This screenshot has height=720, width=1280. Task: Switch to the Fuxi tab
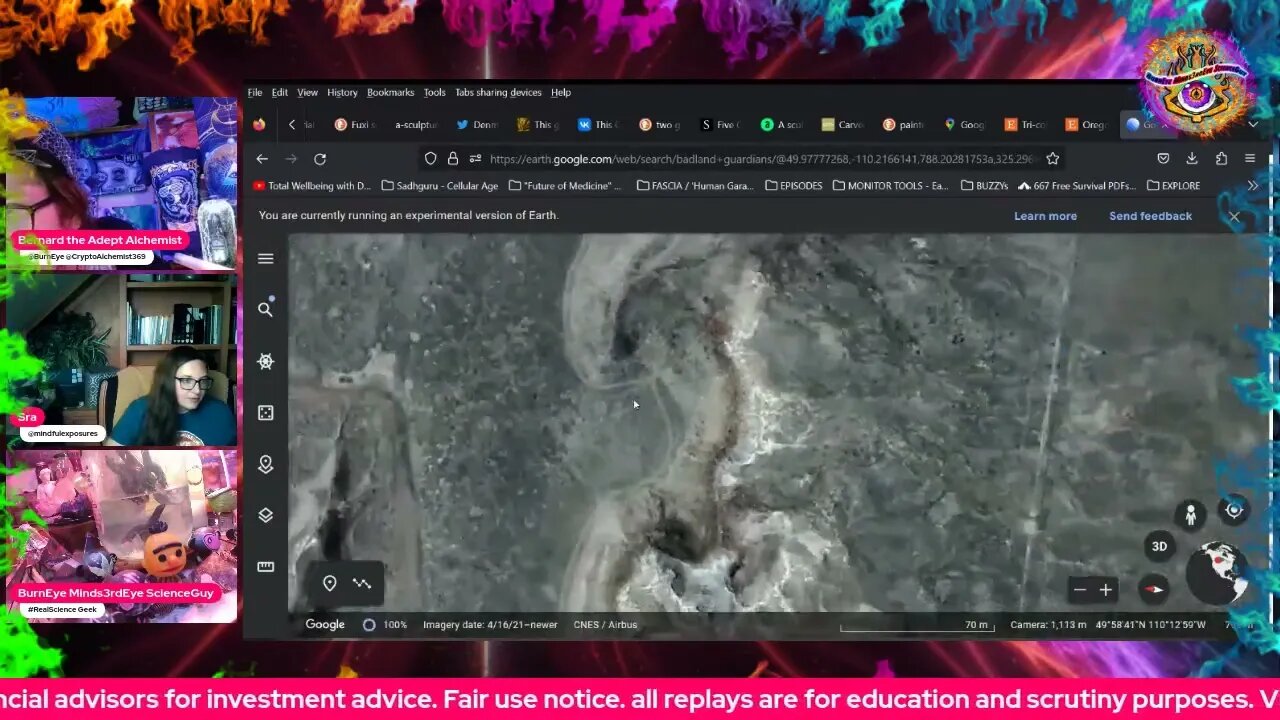(x=357, y=125)
